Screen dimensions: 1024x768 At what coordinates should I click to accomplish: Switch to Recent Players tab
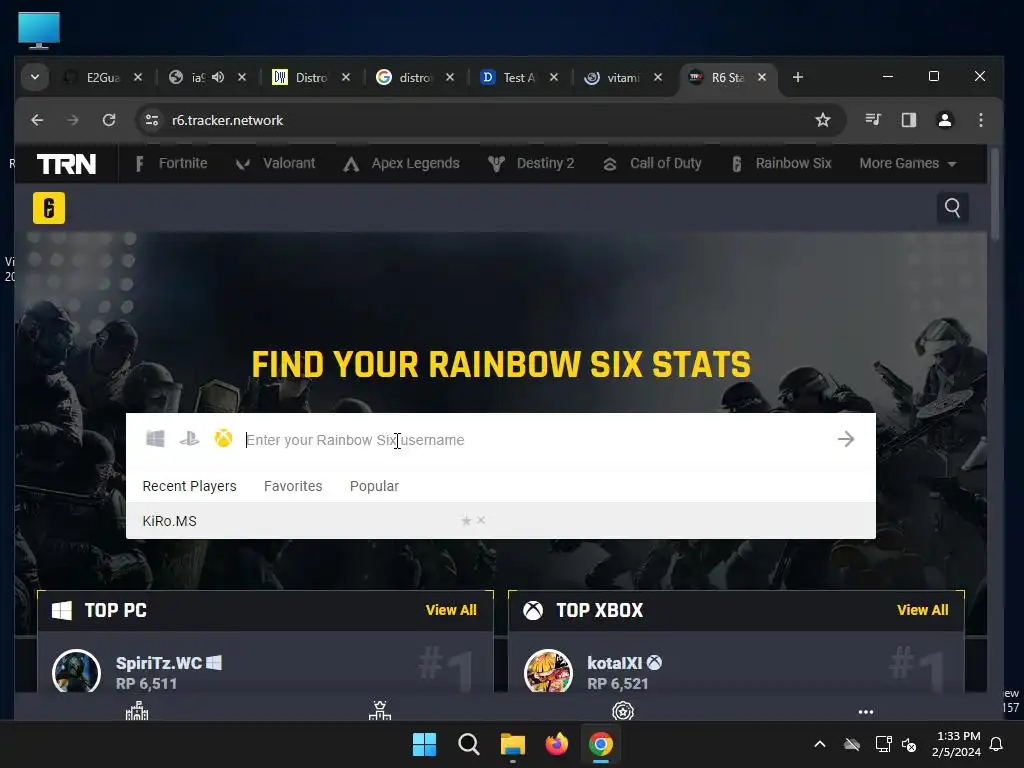189,486
